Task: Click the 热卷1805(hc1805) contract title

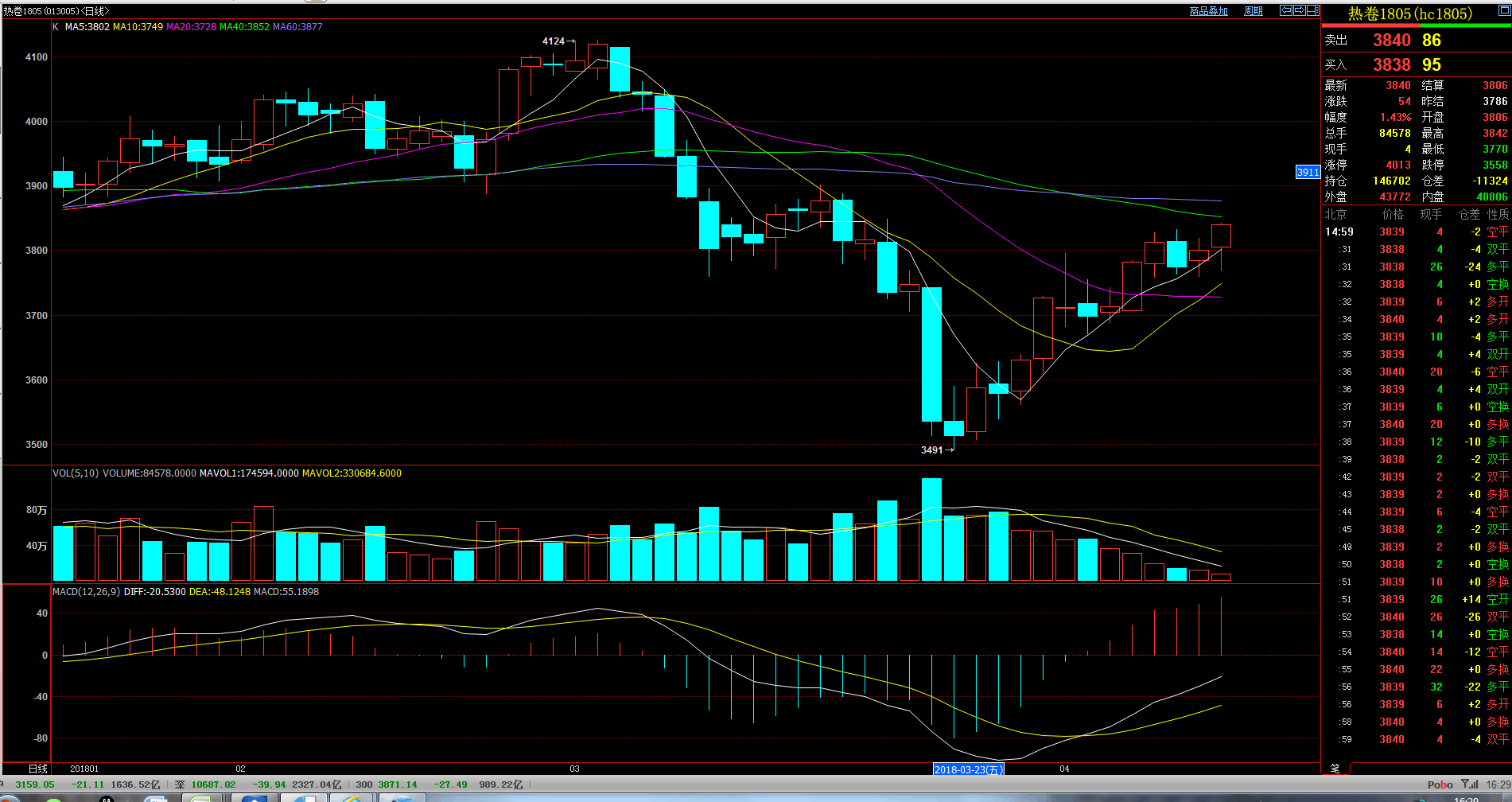Action: [x=1409, y=14]
